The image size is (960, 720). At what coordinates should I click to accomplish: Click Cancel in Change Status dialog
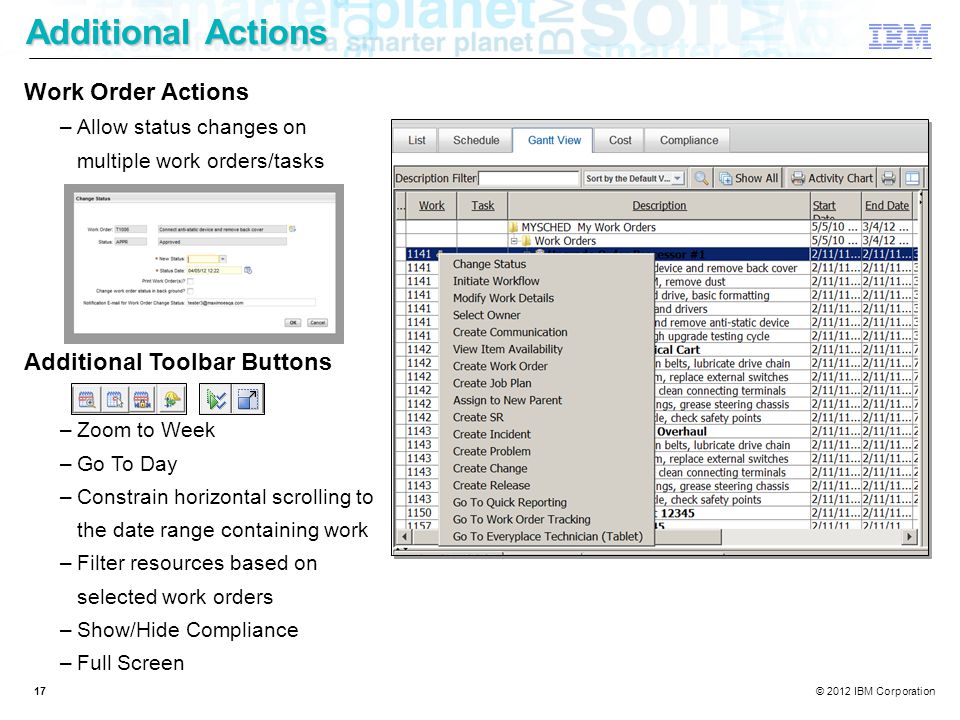click(317, 323)
